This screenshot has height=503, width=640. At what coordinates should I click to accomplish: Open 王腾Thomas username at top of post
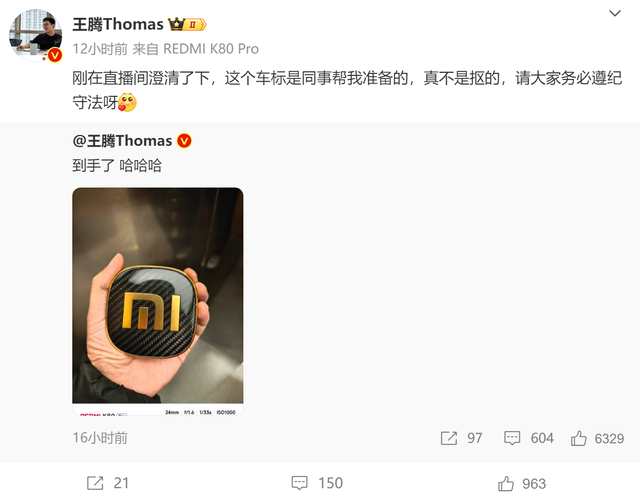coord(118,24)
